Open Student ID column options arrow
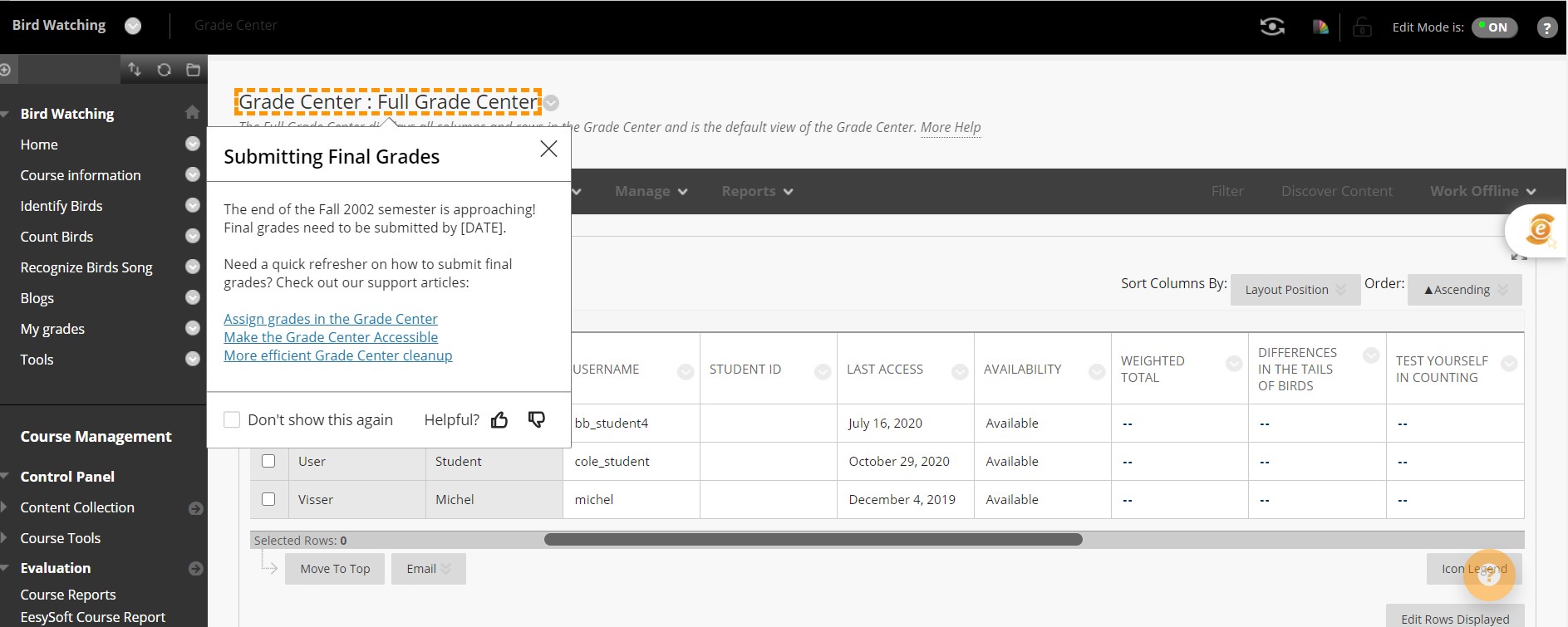 [823, 372]
